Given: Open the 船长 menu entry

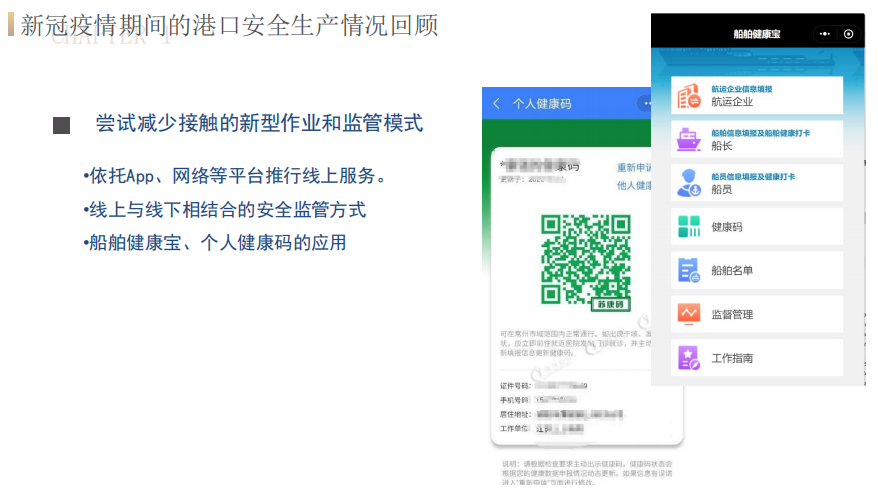Looking at the screenshot, I should point(757,139).
